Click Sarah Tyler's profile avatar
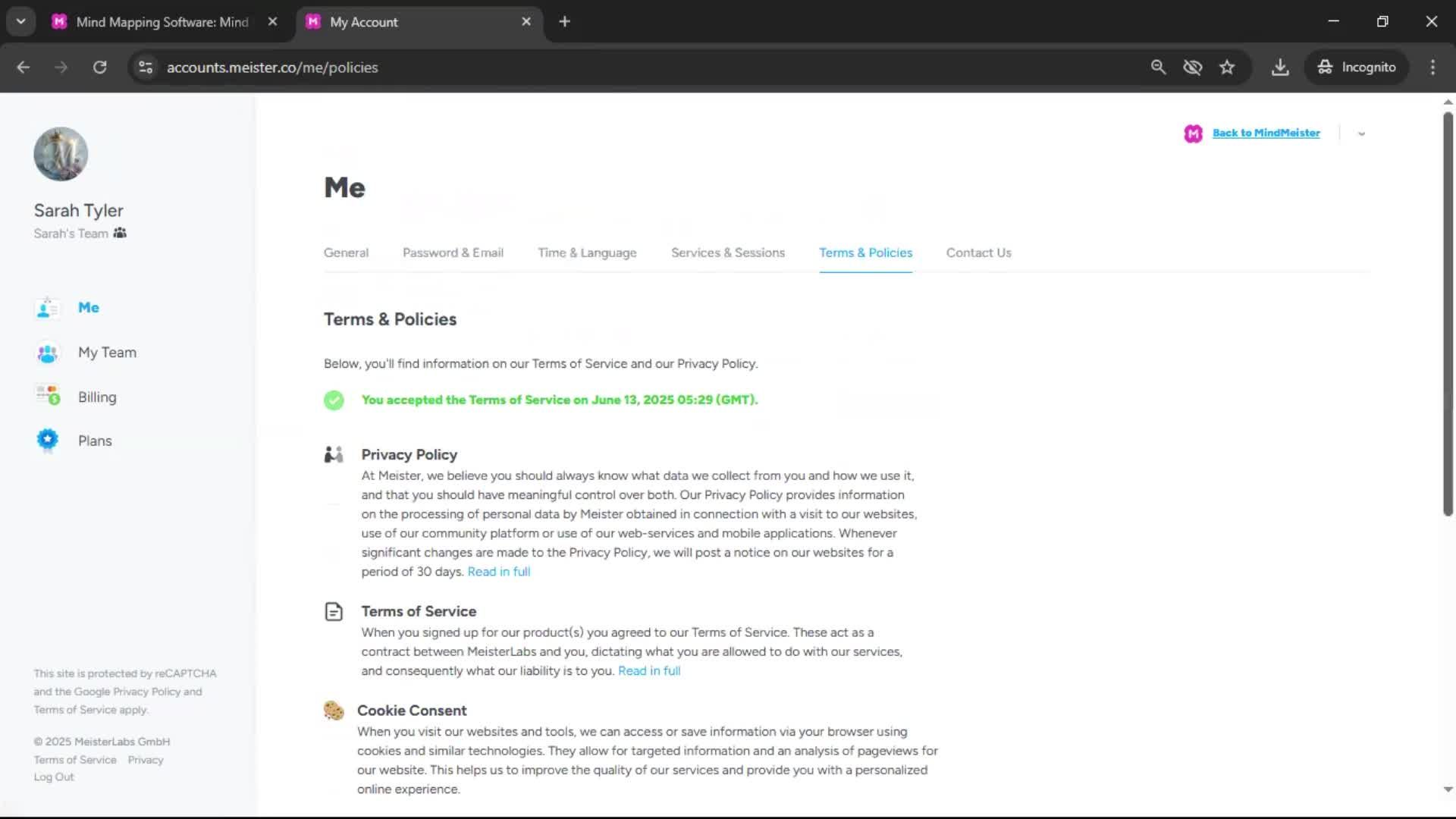Screen dimensions: 1456x819 [61, 154]
